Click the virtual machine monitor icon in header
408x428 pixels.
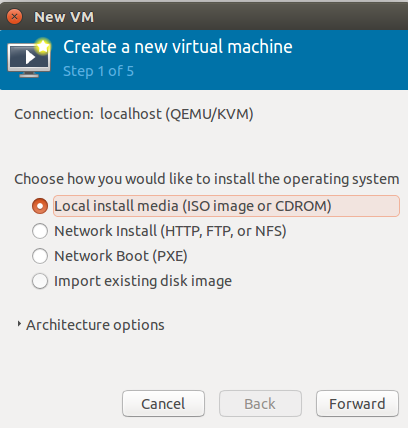29,58
